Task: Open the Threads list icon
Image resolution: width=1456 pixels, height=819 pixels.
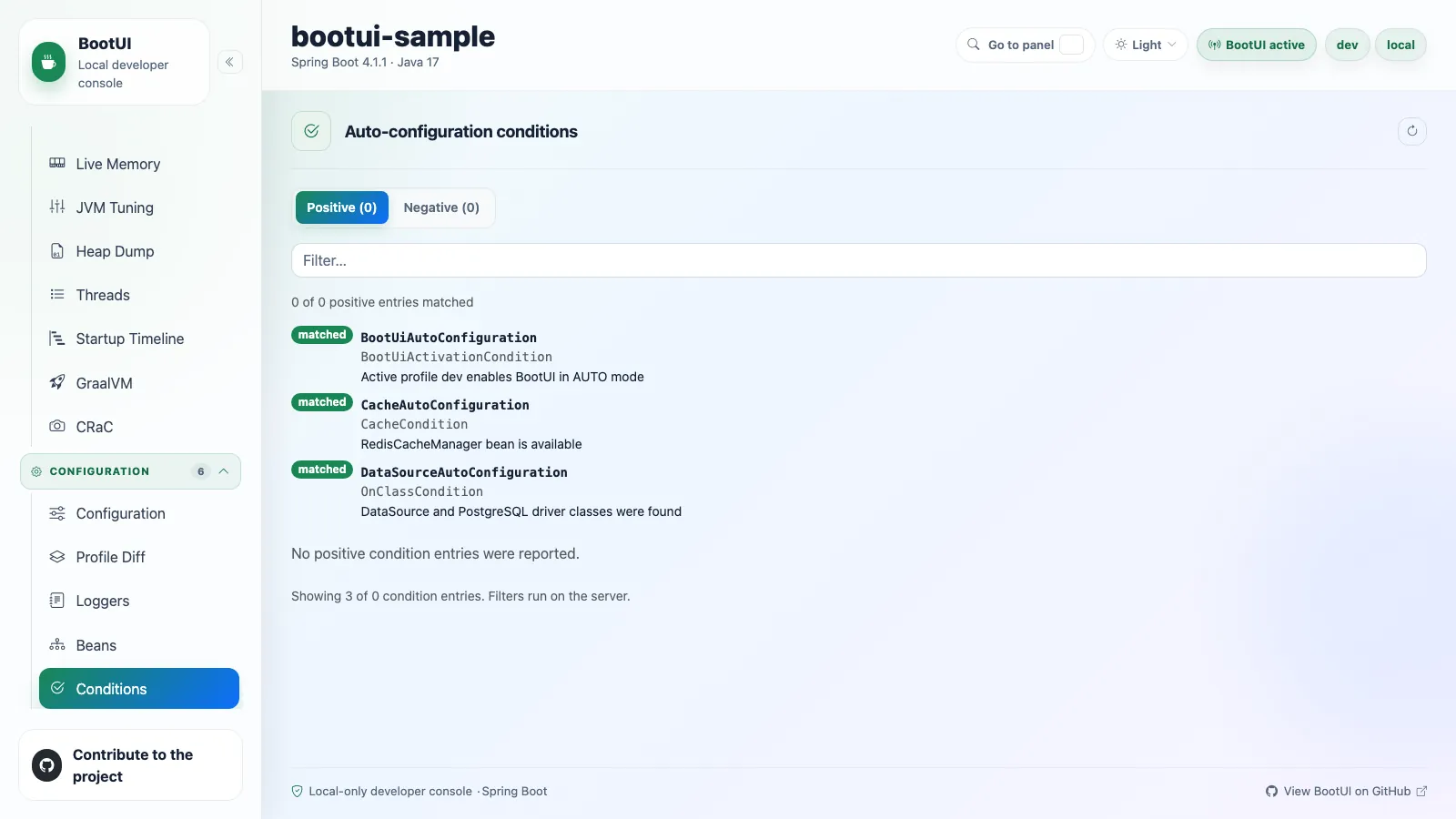Action: (x=57, y=294)
